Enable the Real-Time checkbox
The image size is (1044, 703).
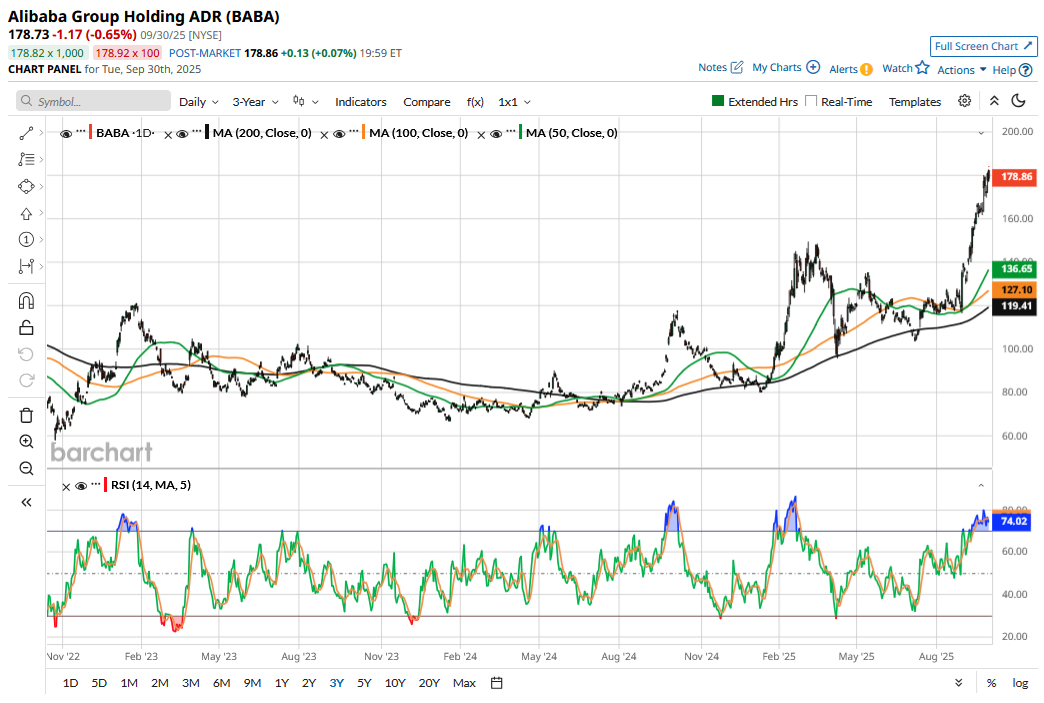coord(811,102)
